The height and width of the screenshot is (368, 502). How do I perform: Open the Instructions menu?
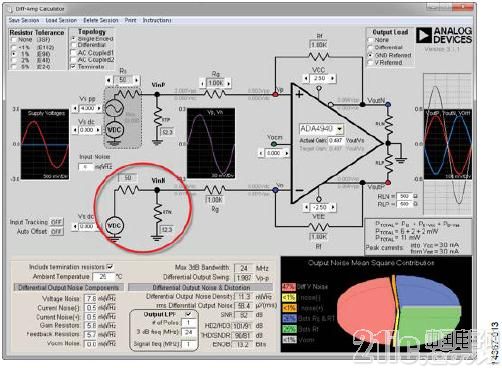click(x=157, y=20)
